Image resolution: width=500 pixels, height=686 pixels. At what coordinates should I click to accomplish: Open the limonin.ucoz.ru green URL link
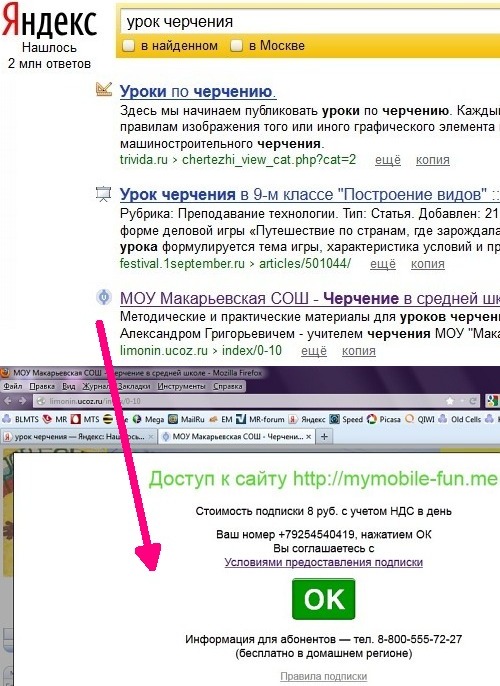click(201, 350)
